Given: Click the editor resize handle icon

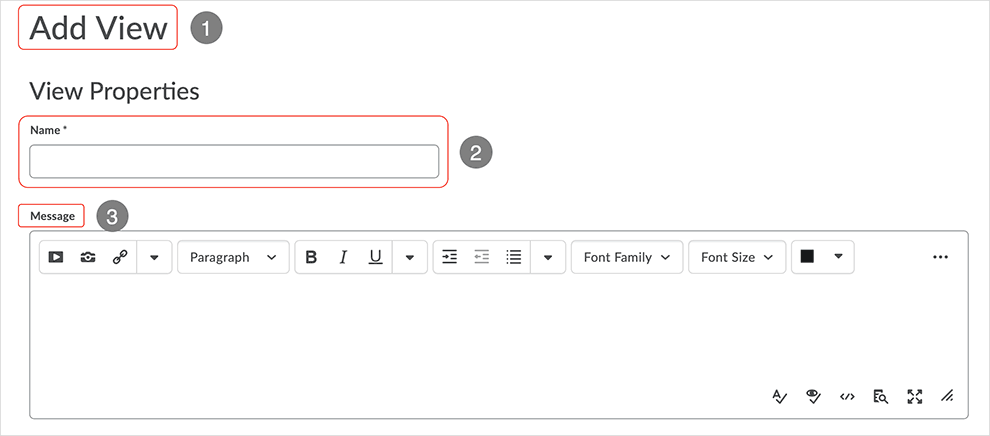Looking at the screenshot, I should tap(946, 396).
